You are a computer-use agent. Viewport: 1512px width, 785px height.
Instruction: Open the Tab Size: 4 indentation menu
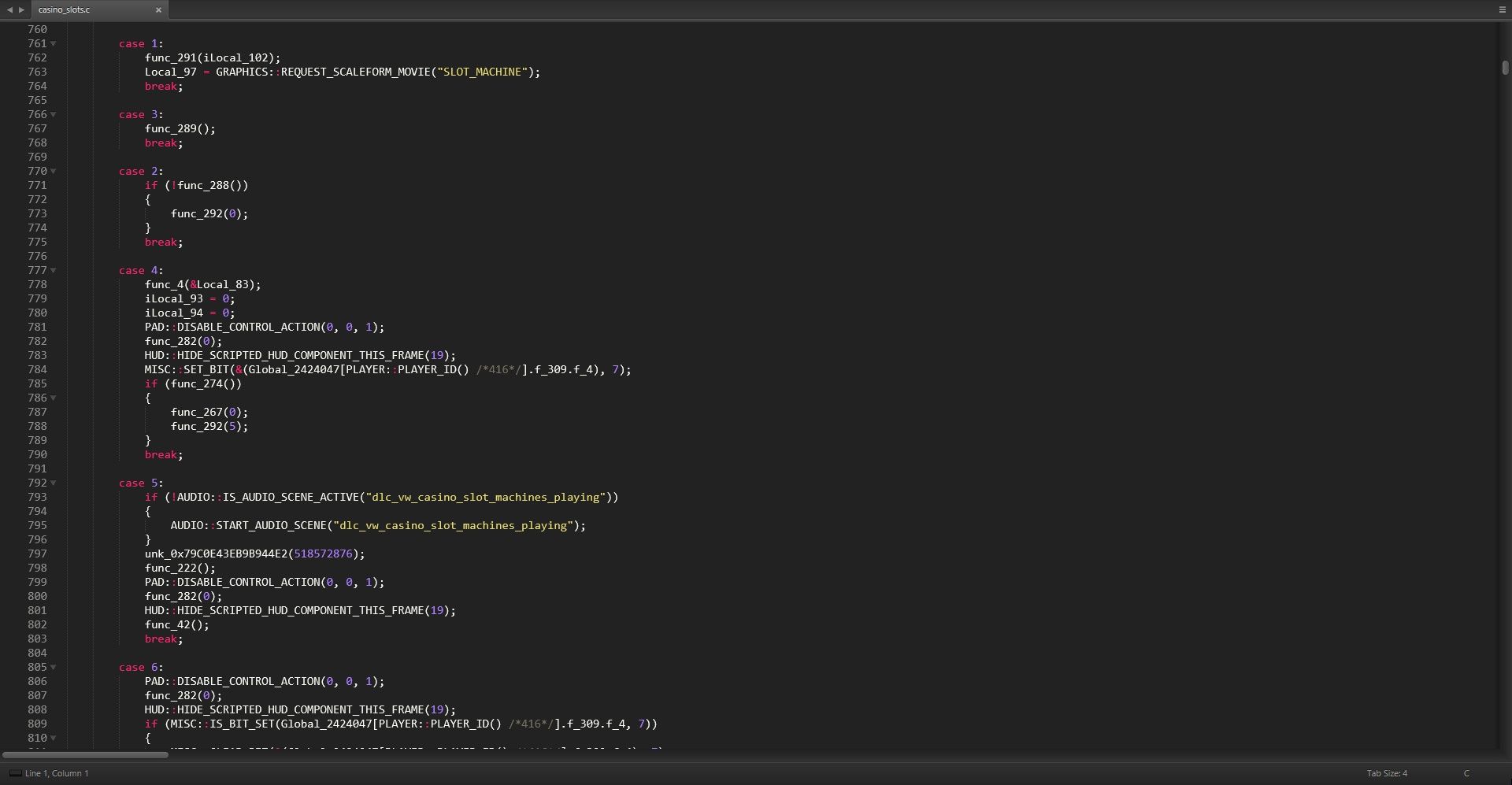[x=1387, y=773]
